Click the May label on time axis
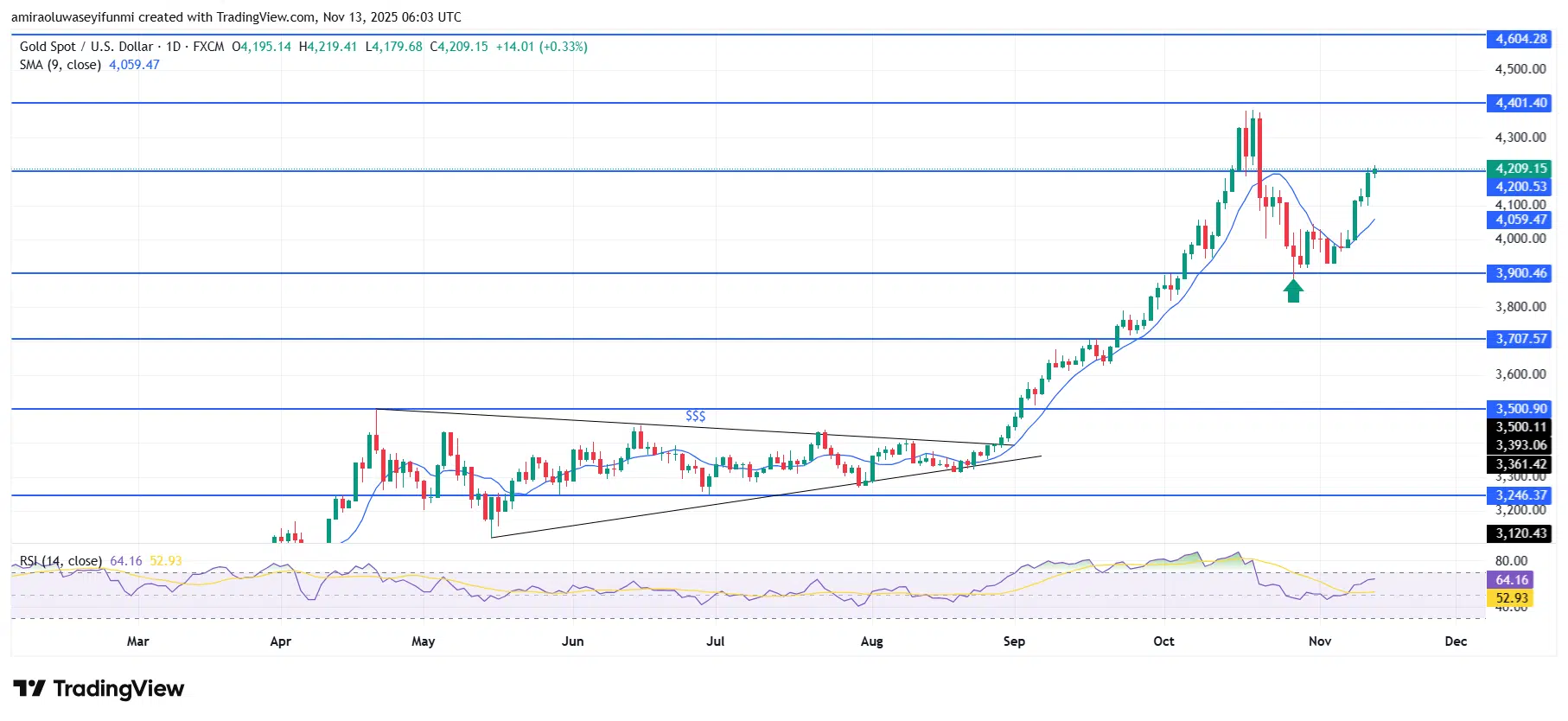 pos(423,641)
